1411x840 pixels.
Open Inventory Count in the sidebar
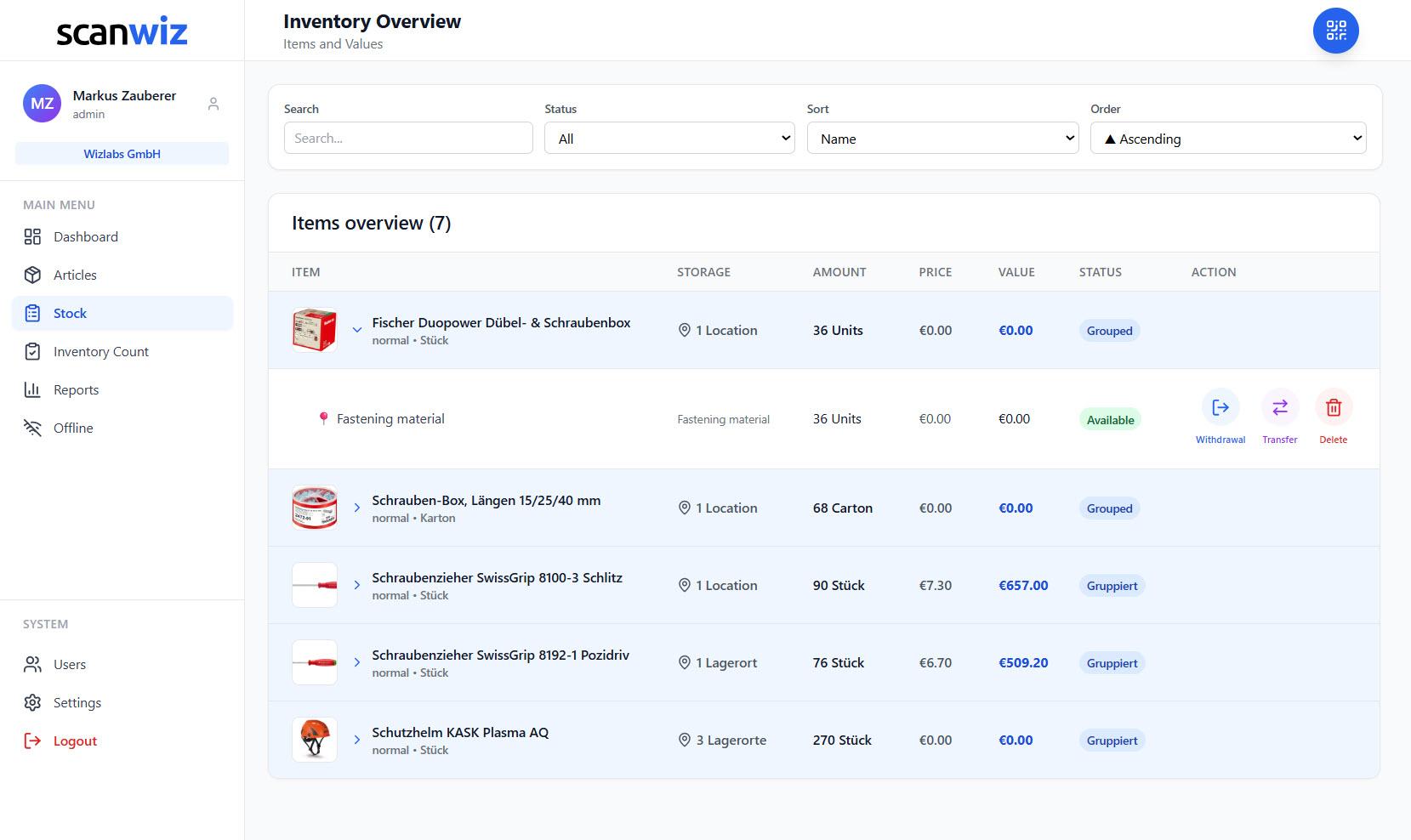coord(100,352)
